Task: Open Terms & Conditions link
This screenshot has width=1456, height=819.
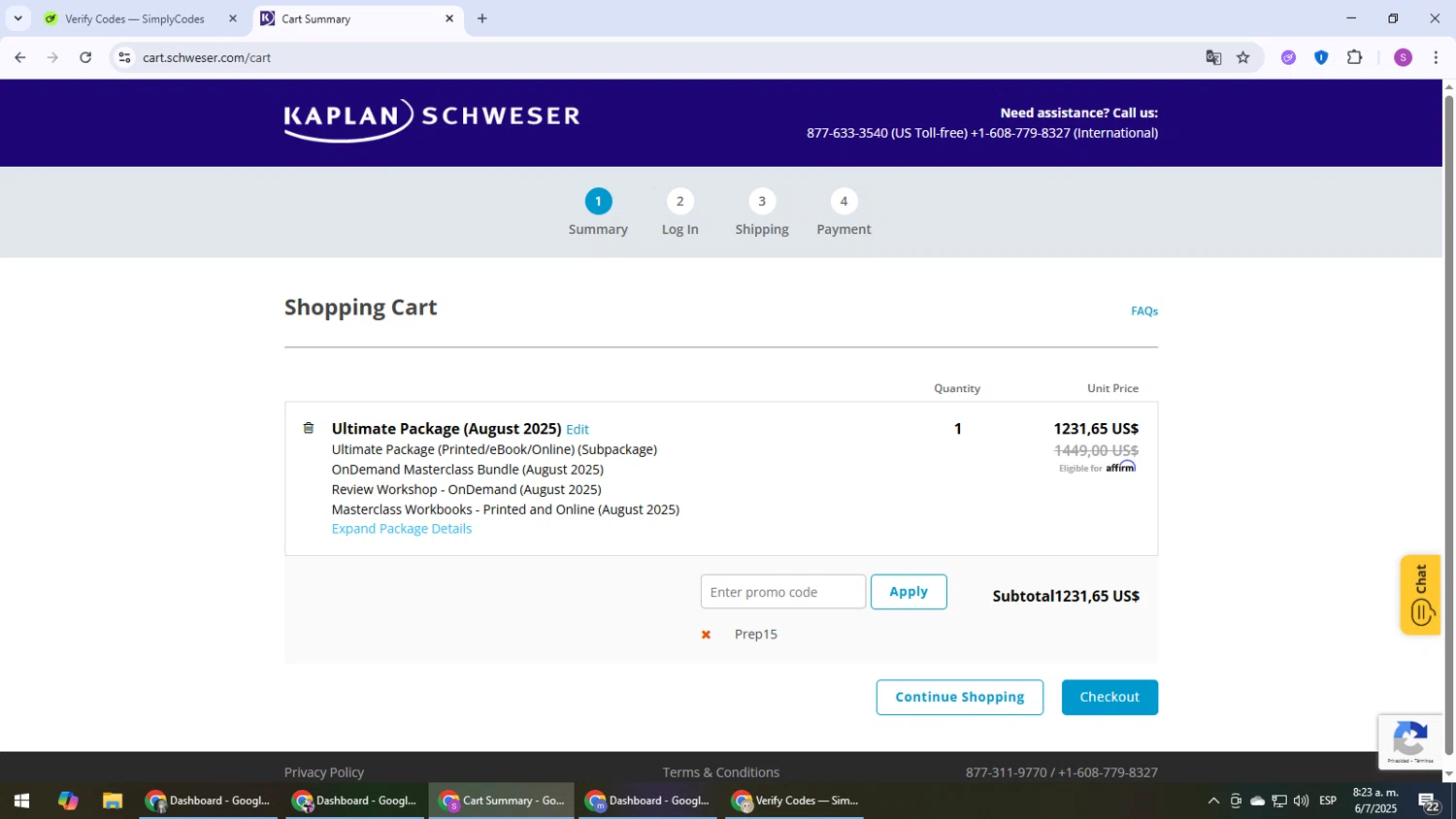Action: (721, 772)
